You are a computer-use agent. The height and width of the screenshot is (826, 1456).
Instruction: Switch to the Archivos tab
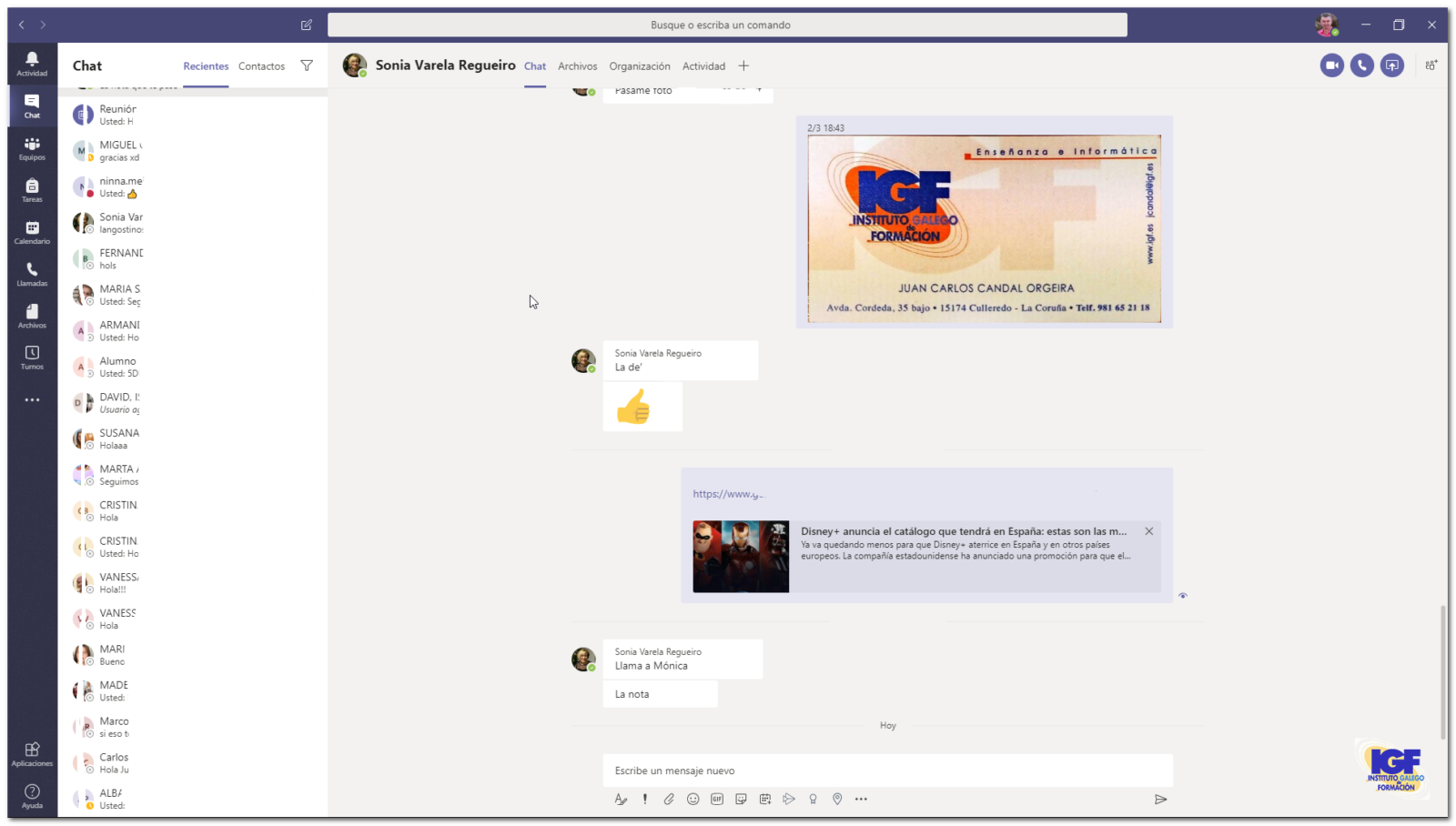tap(577, 66)
